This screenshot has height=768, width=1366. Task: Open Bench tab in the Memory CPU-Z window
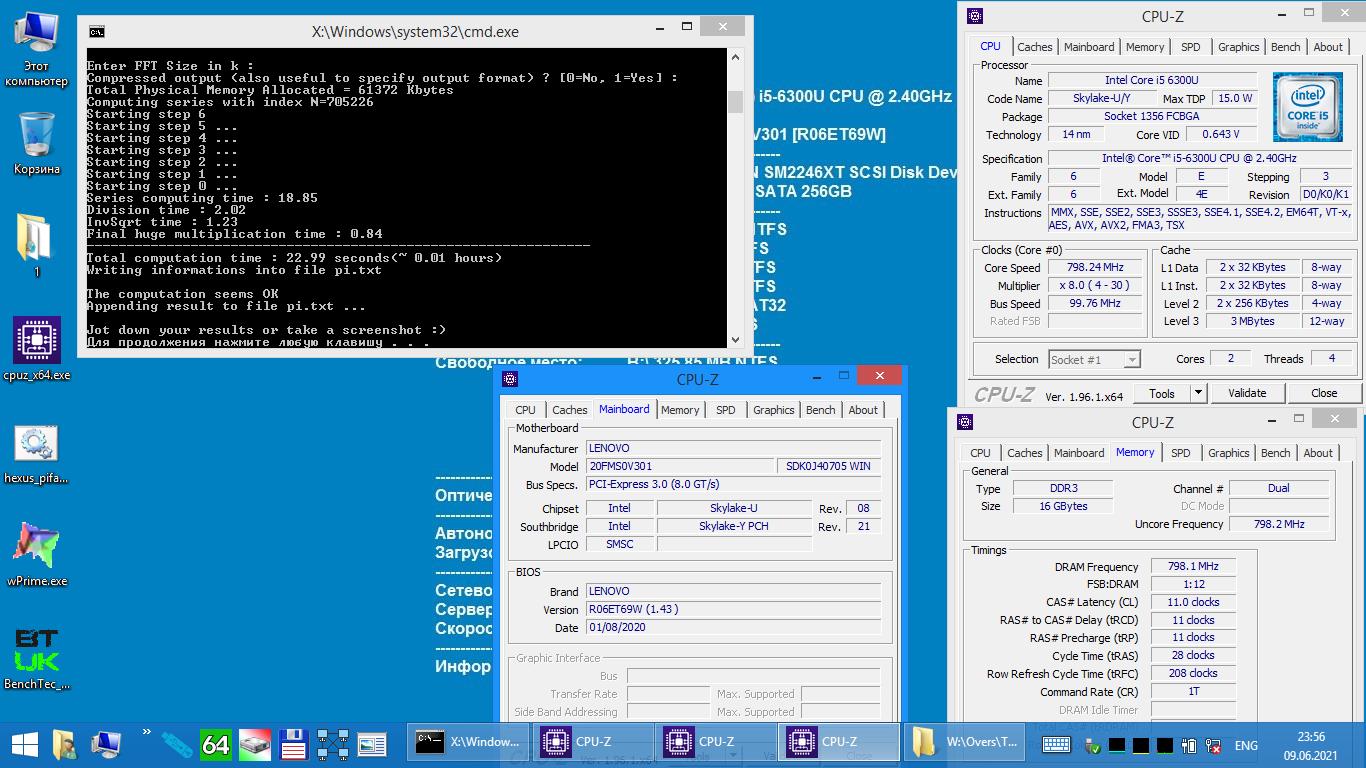point(1275,453)
